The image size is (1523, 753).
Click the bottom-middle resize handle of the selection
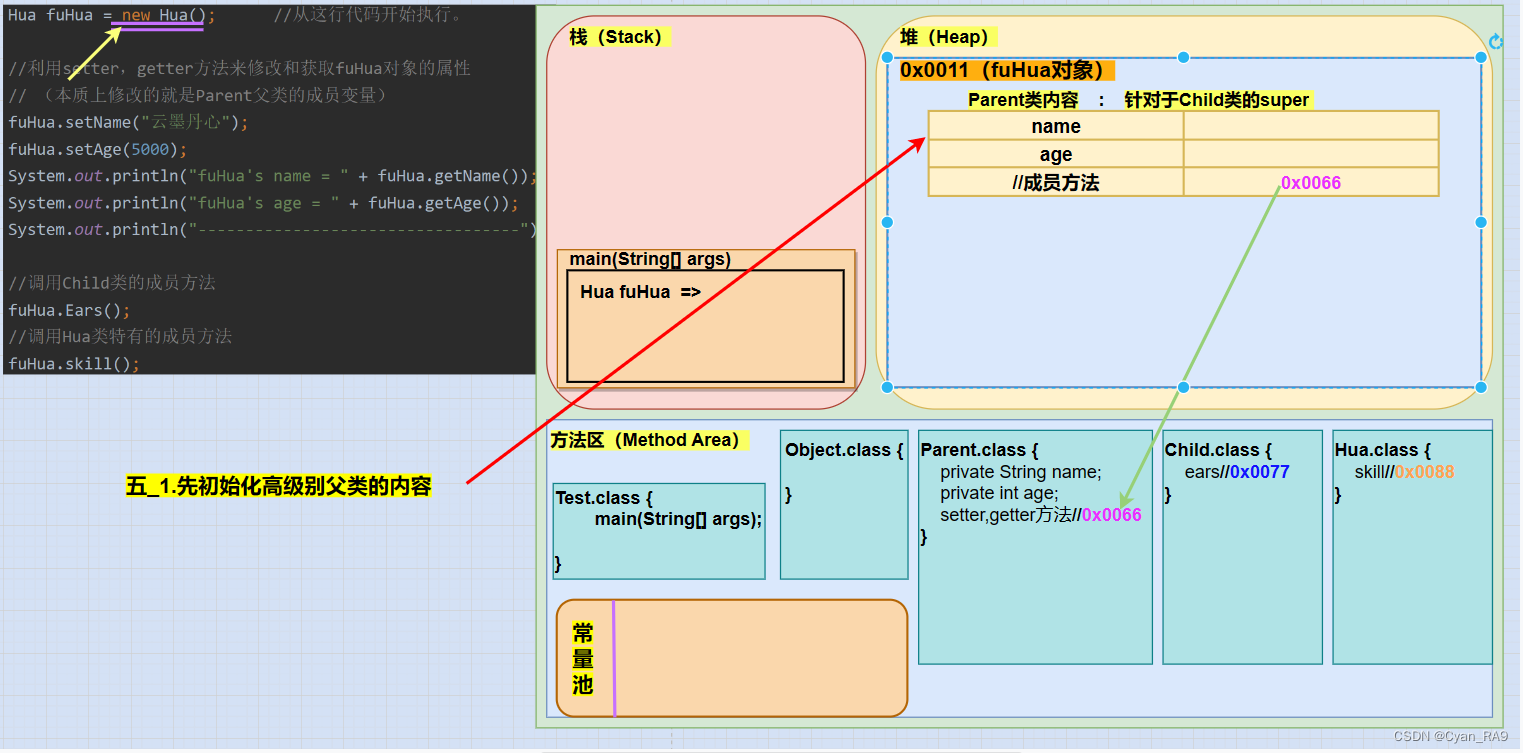(1183, 387)
